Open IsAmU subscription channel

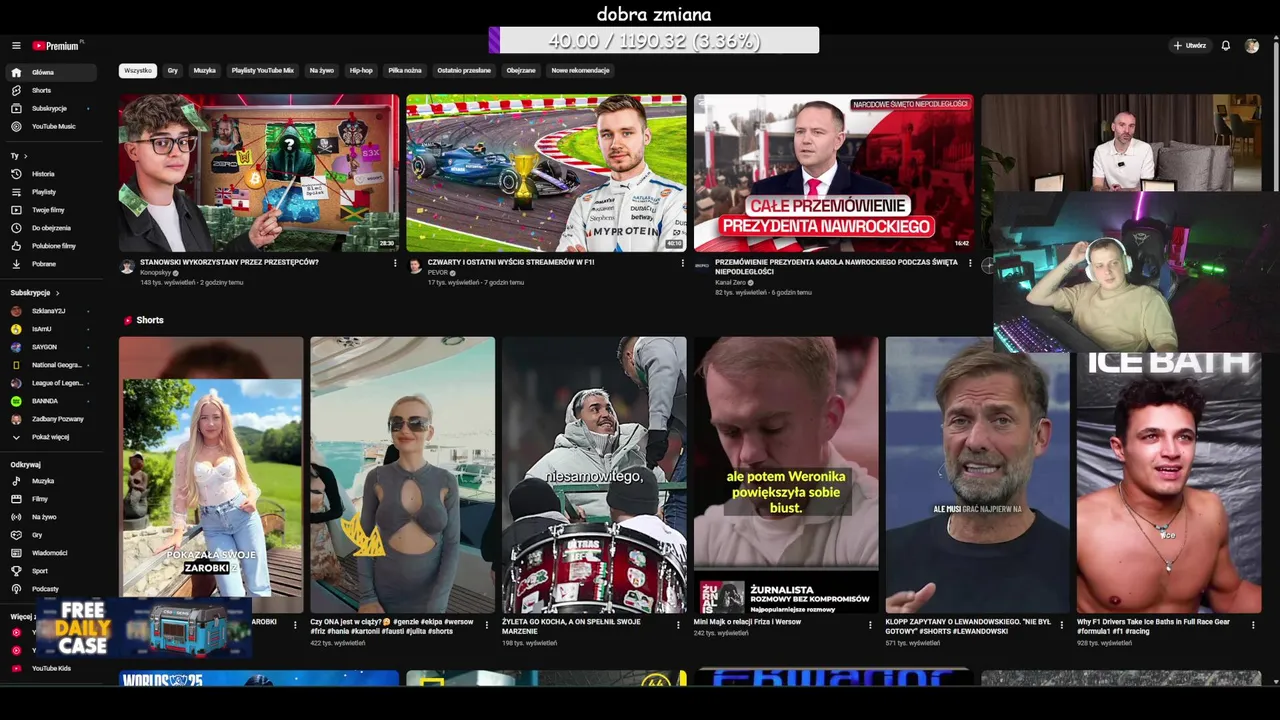pos(50,329)
